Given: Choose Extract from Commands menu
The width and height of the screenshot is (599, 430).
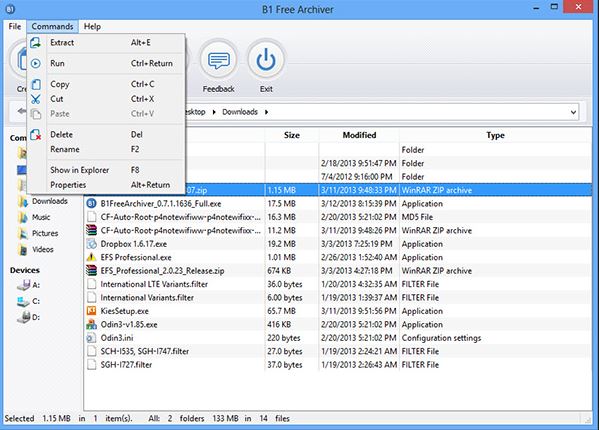Looking at the screenshot, I should point(106,43).
